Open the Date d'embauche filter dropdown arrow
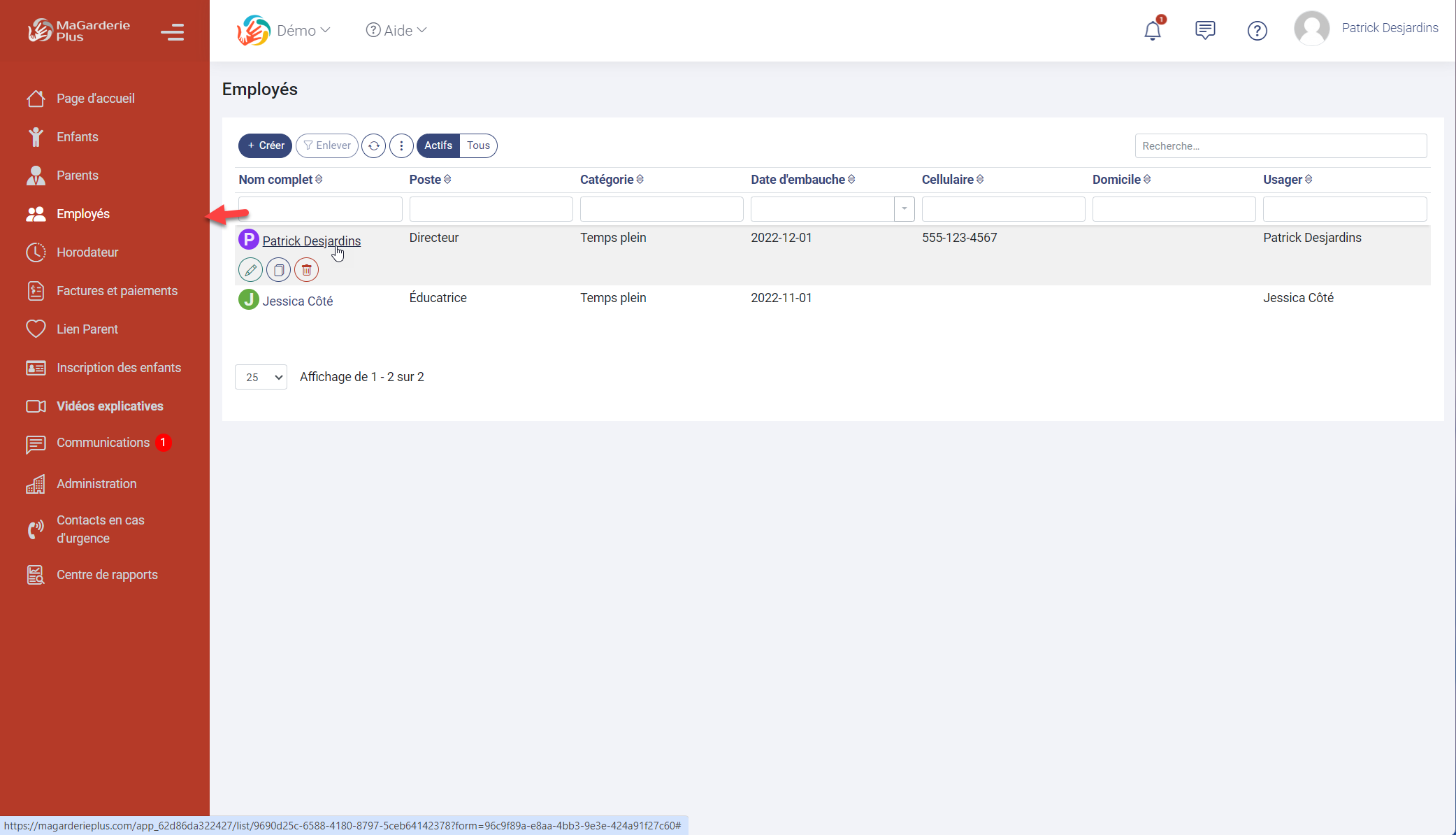Screen dimensions: 1456x835 coord(904,209)
